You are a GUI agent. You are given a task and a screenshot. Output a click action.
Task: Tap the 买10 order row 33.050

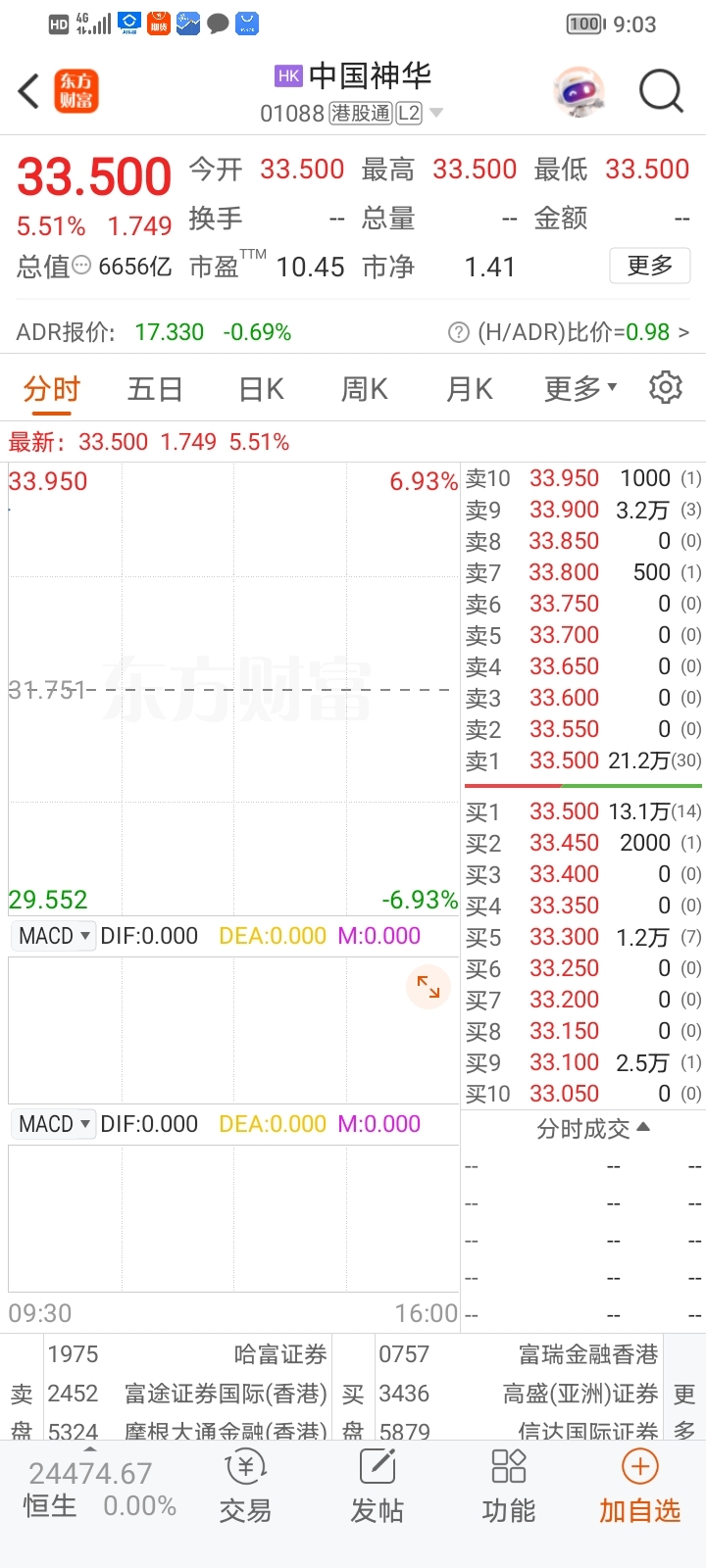583,1094
